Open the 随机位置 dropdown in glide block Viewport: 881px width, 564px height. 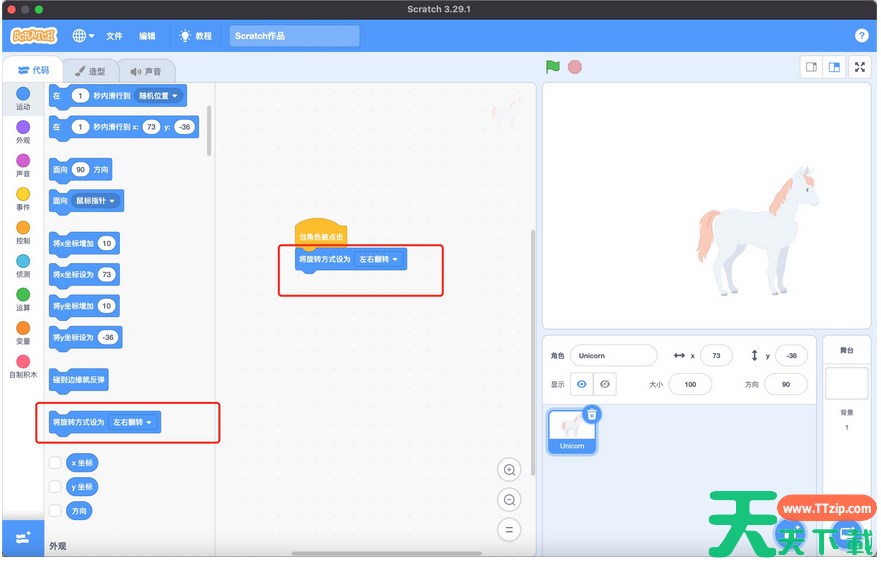pyautogui.click(x=159, y=96)
